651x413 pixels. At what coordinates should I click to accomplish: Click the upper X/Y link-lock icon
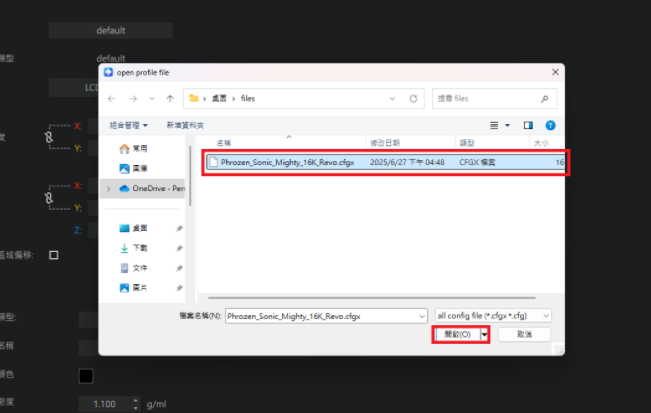48,137
